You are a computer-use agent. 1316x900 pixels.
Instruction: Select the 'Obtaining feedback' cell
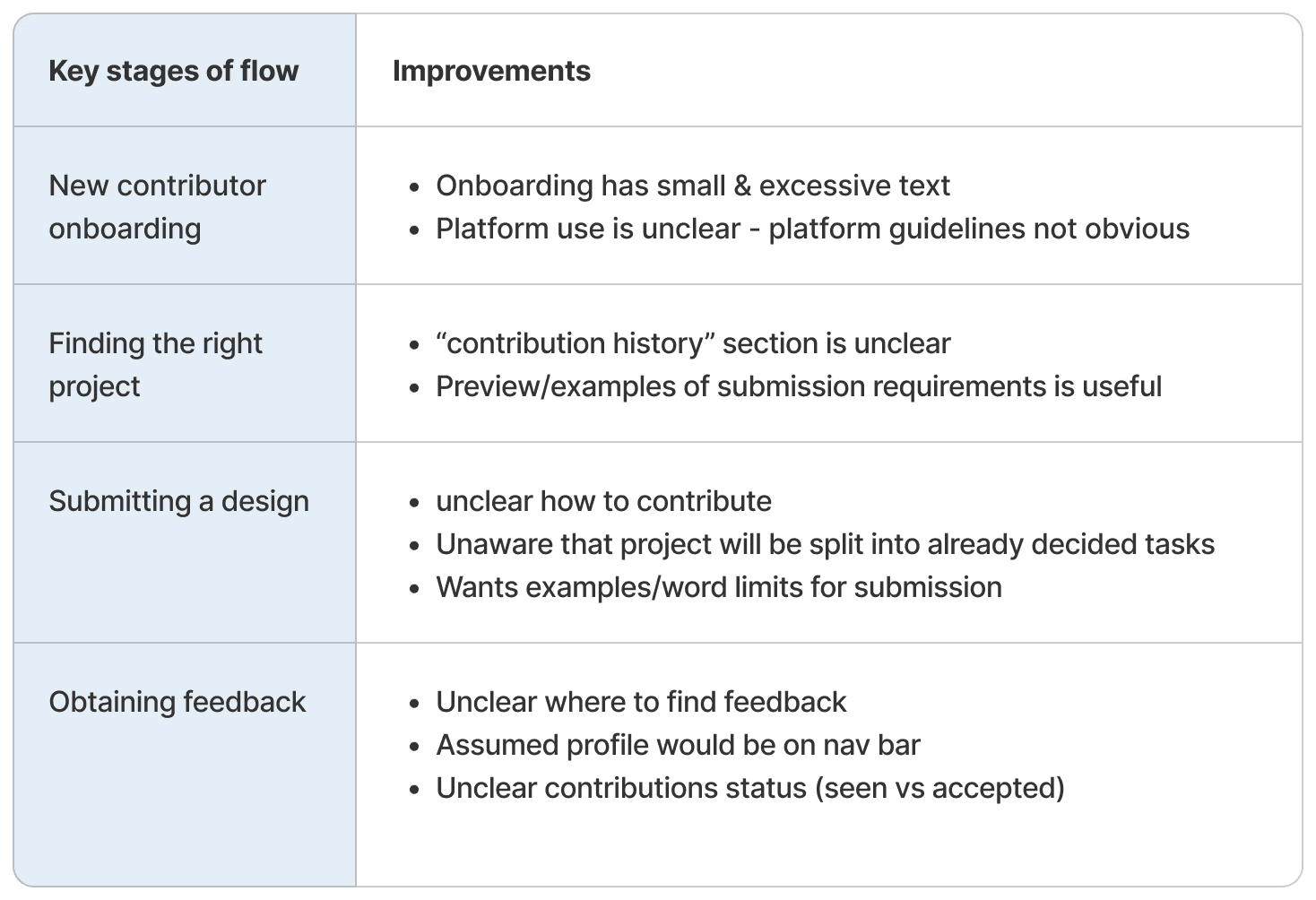coord(185,765)
